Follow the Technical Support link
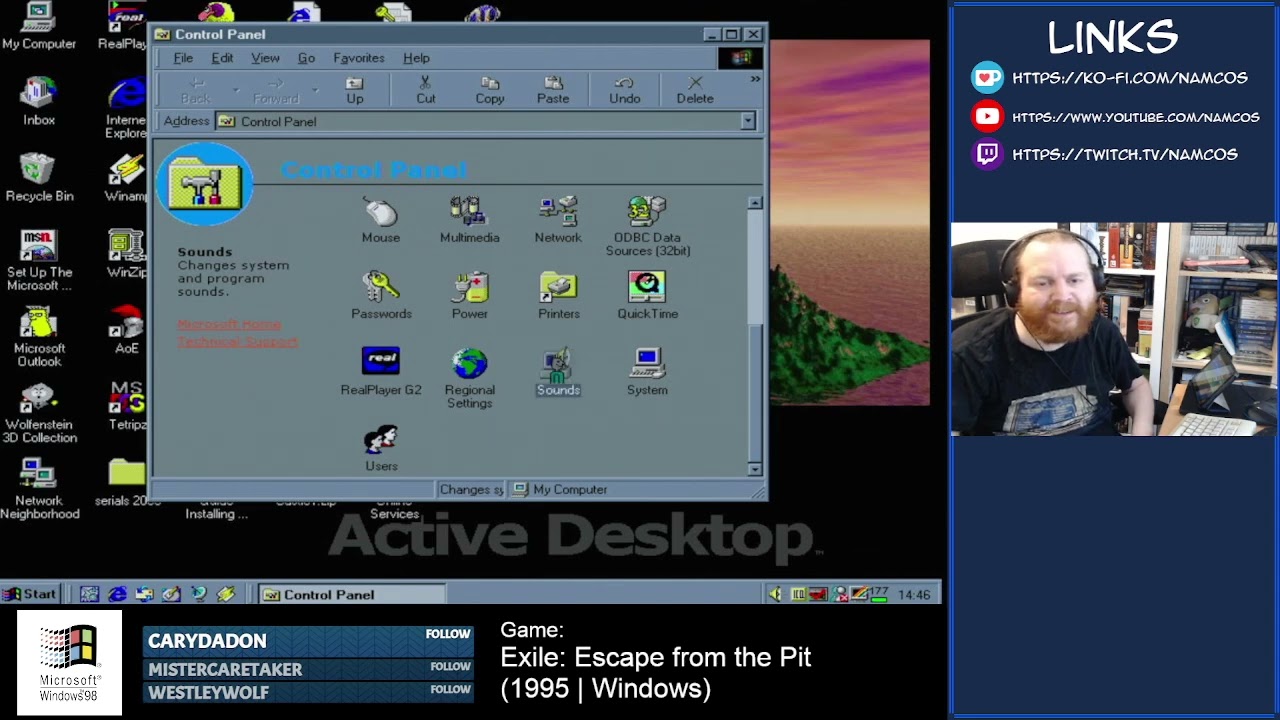1280x720 pixels. pos(237,342)
